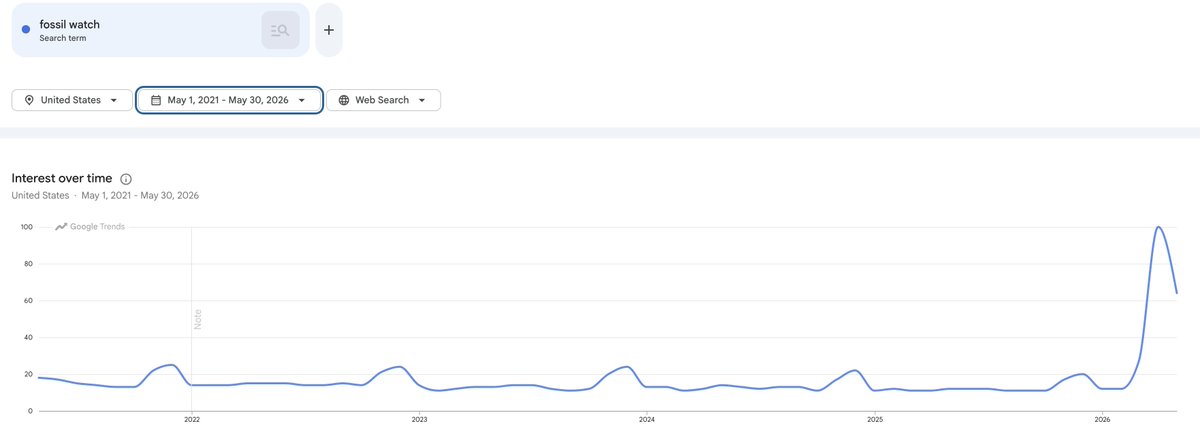Click the 60 value on the y-axis

(x=28, y=301)
